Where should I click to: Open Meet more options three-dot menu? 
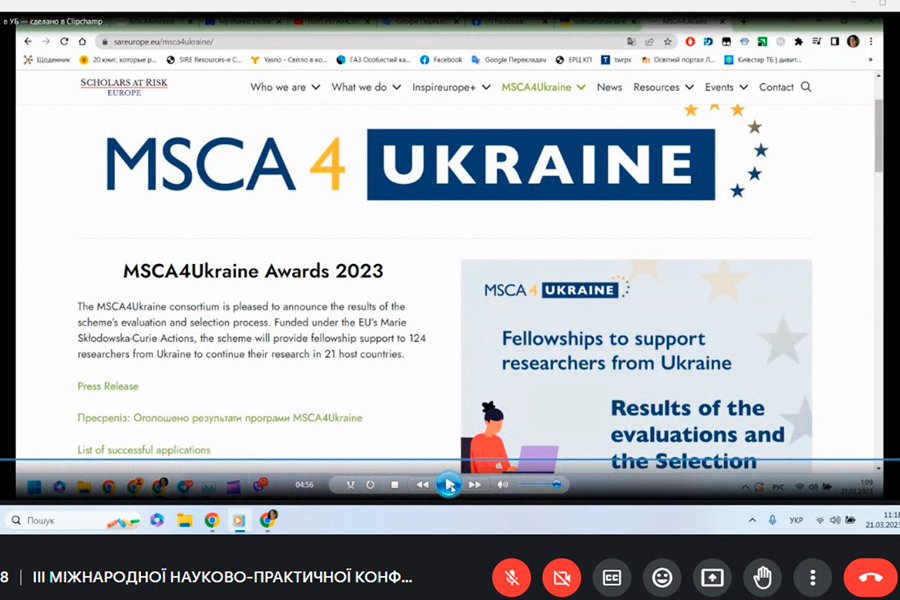pyautogui.click(x=813, y=578)
